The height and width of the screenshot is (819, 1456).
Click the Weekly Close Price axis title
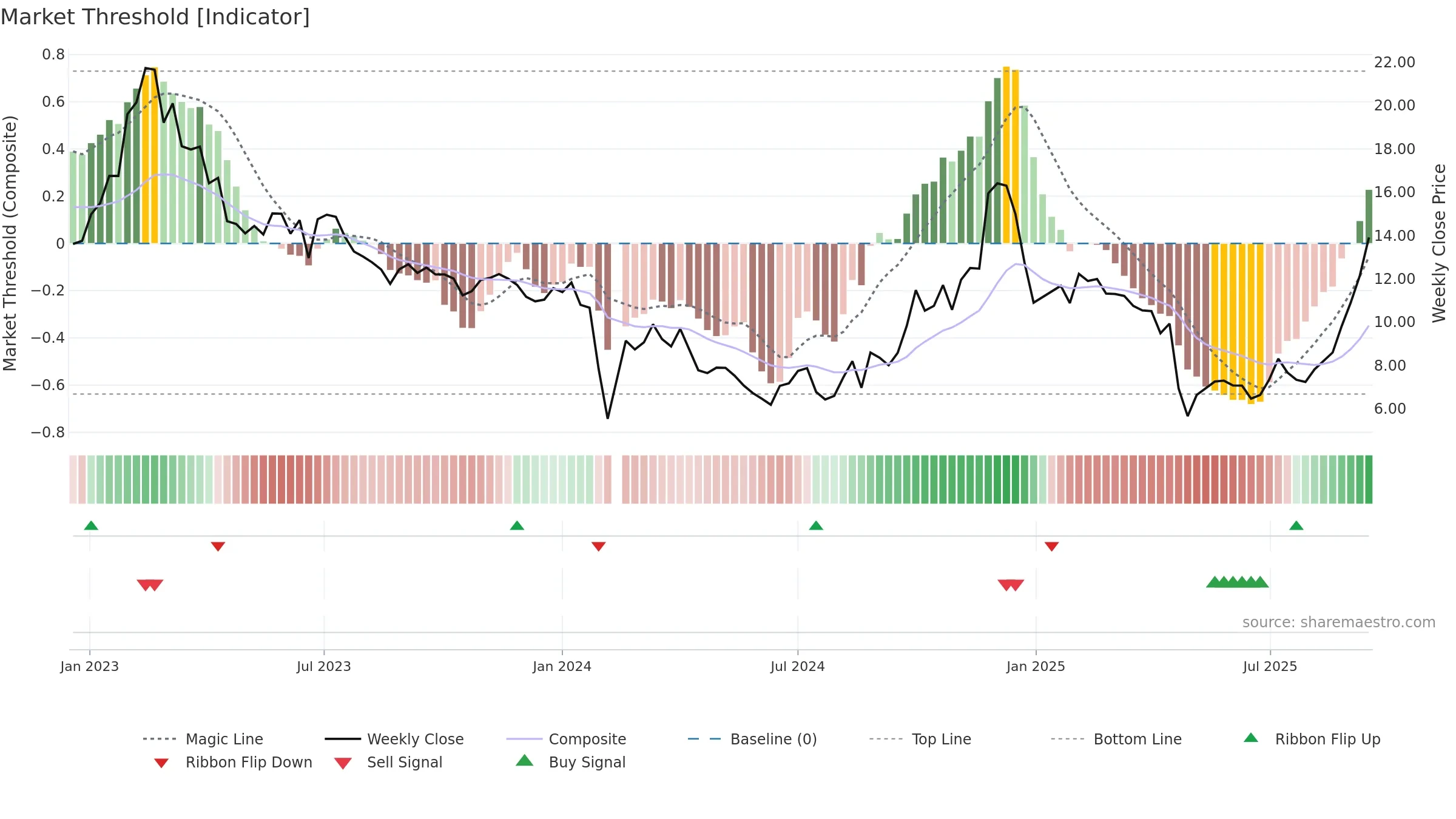(x=1439, y=243)
